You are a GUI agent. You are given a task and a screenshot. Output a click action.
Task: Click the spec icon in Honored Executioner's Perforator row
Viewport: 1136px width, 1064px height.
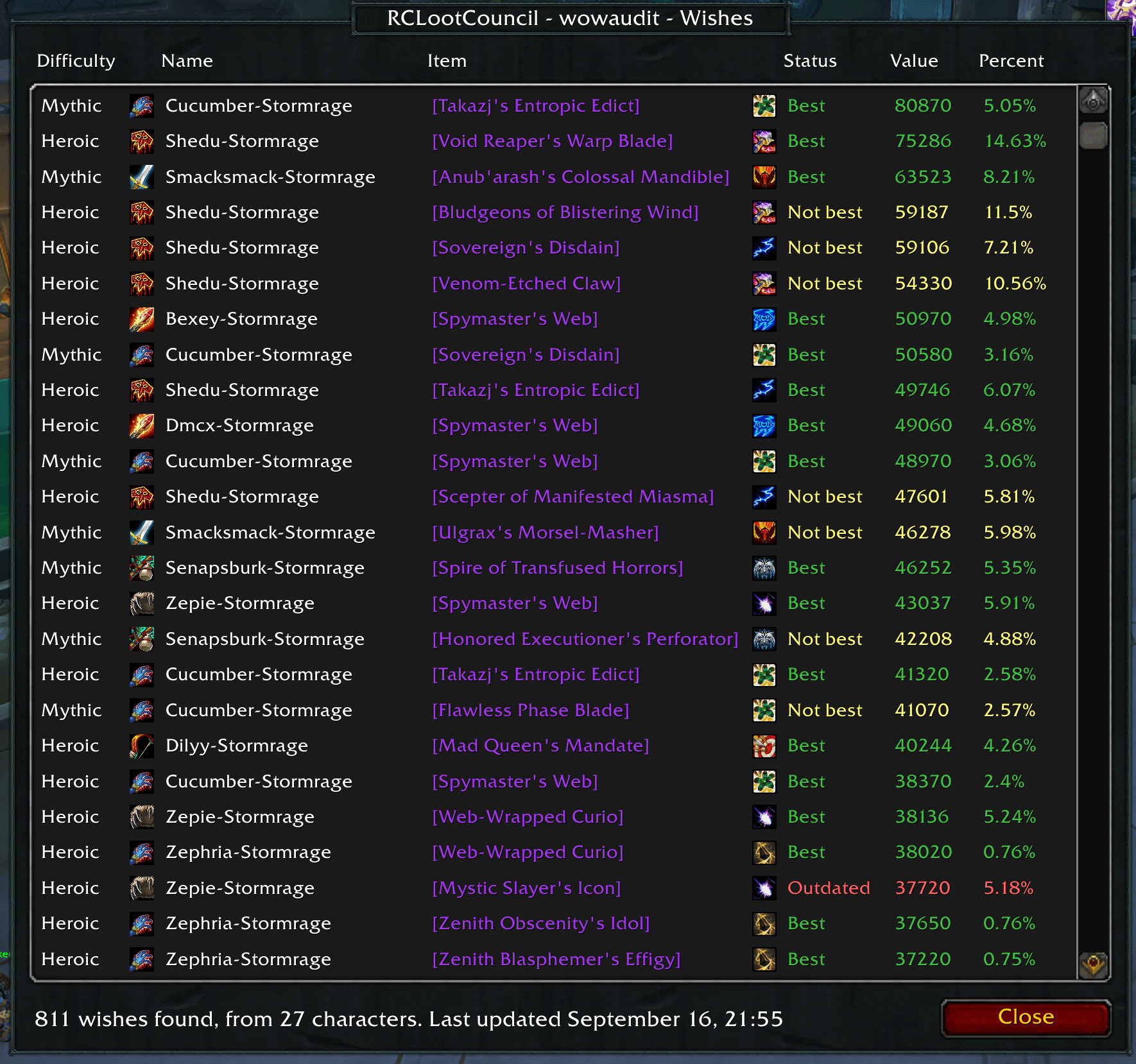[x=764, y=639]
